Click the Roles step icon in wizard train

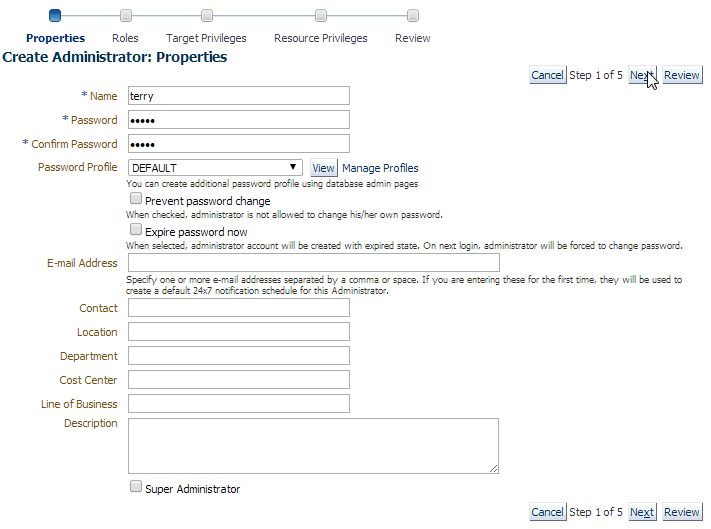point(125,15)
